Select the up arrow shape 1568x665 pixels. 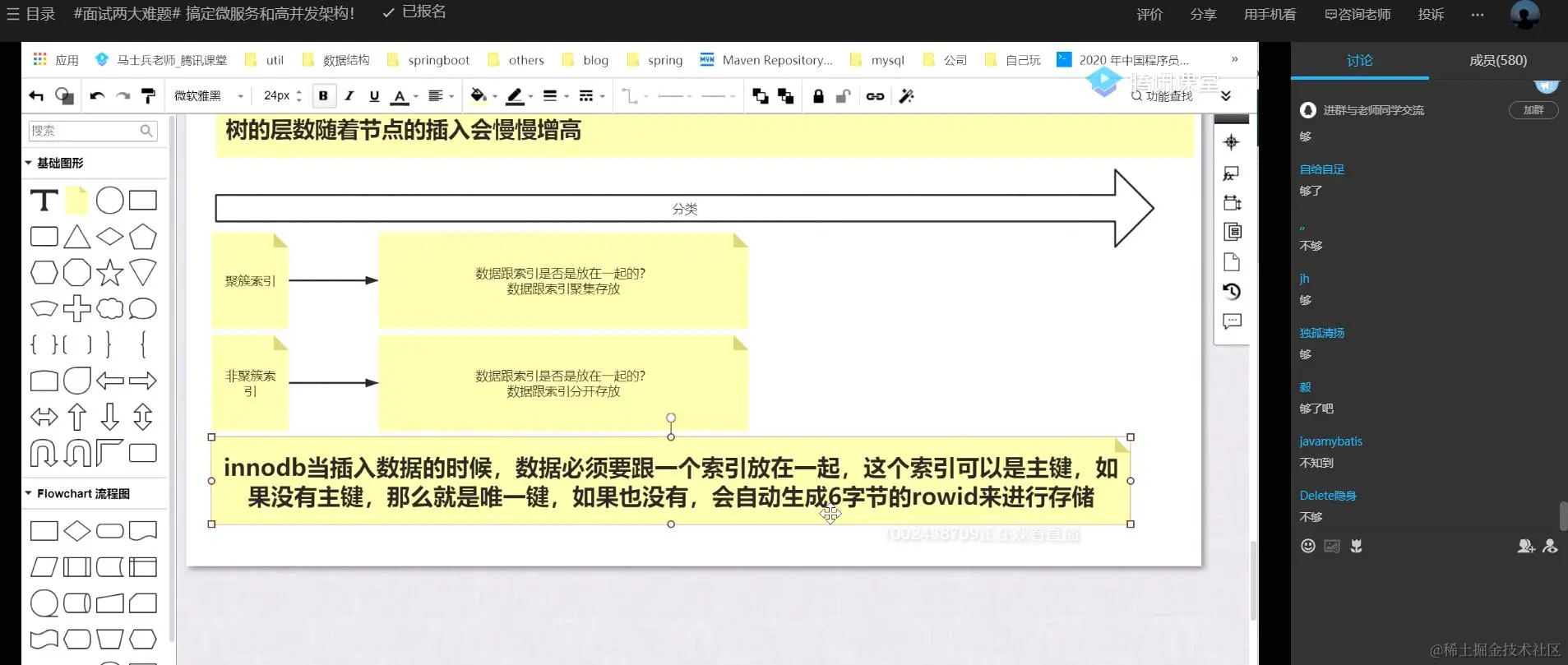76,417
